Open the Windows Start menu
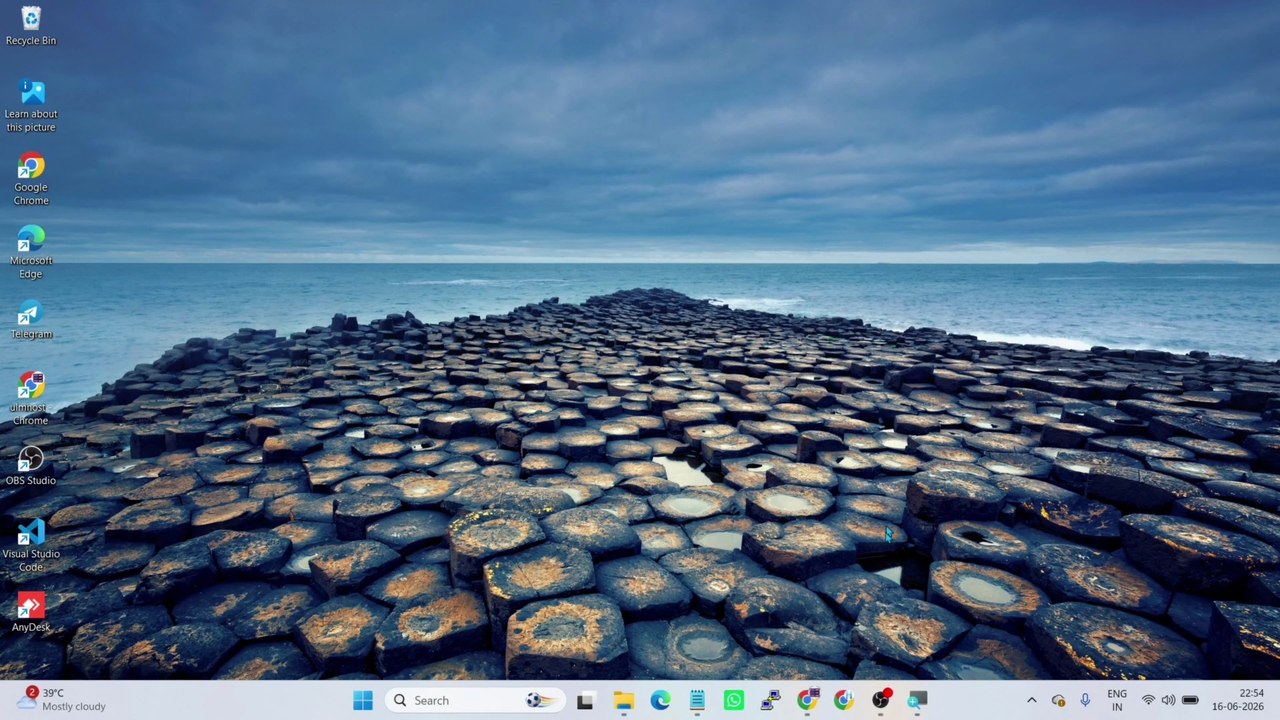 pos(363,700)
